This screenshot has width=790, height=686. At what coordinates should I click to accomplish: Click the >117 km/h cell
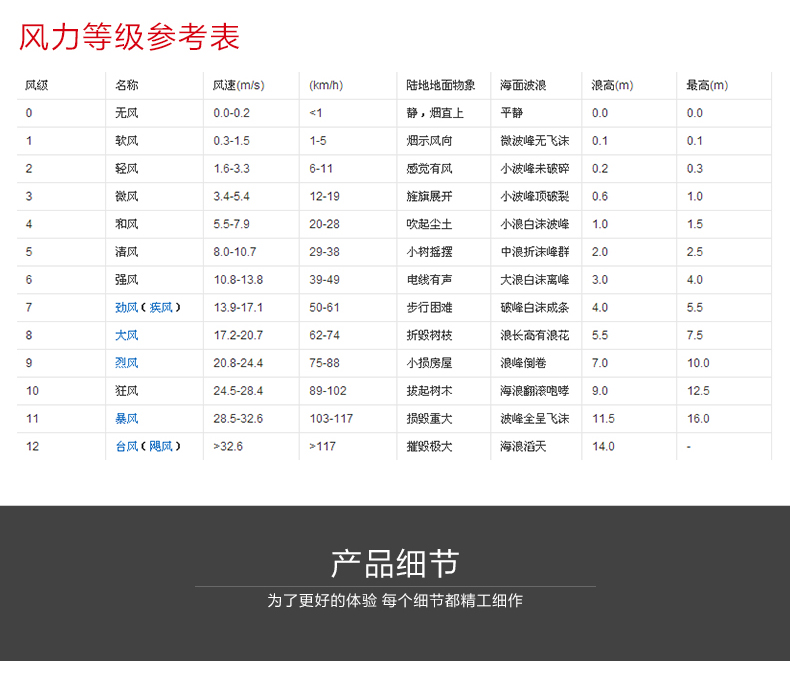tap(322, 446)
